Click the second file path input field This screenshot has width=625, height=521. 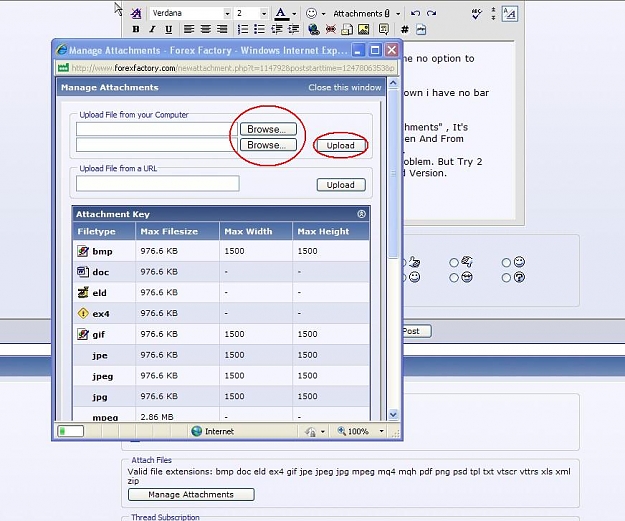click(x=157, y=145)
